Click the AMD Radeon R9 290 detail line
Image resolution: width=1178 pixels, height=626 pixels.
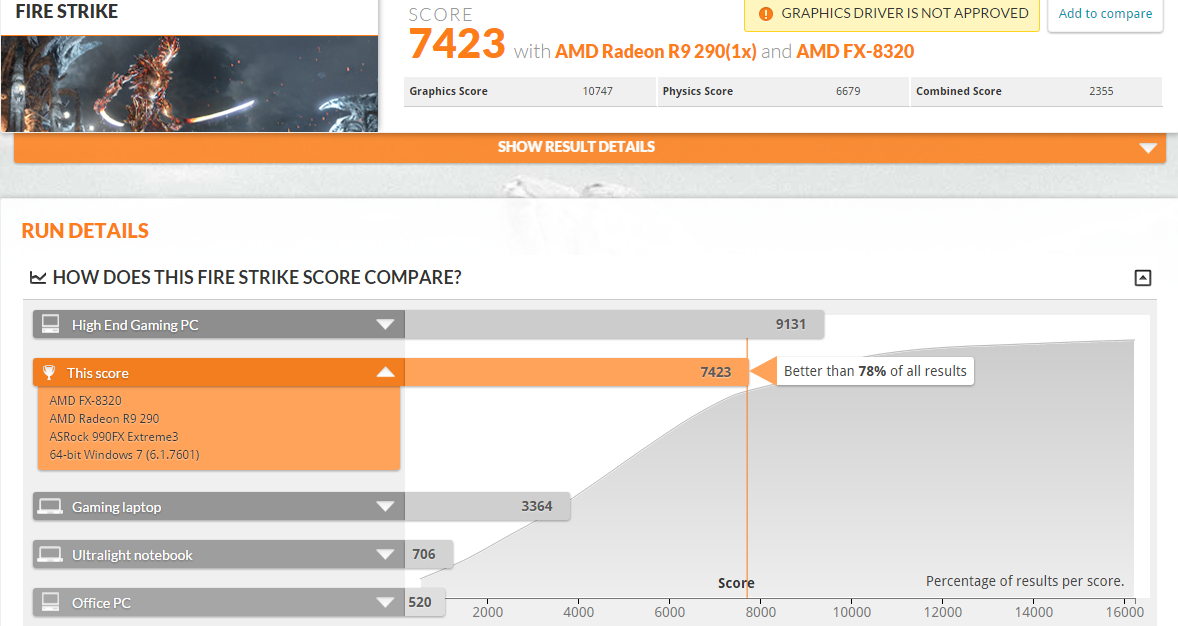pos(104,419)
